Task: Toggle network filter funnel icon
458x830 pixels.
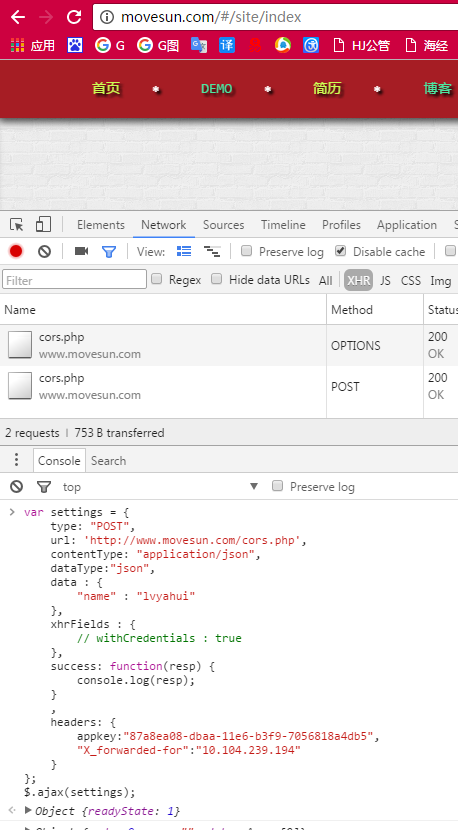Action: click(x=109, y=251)
